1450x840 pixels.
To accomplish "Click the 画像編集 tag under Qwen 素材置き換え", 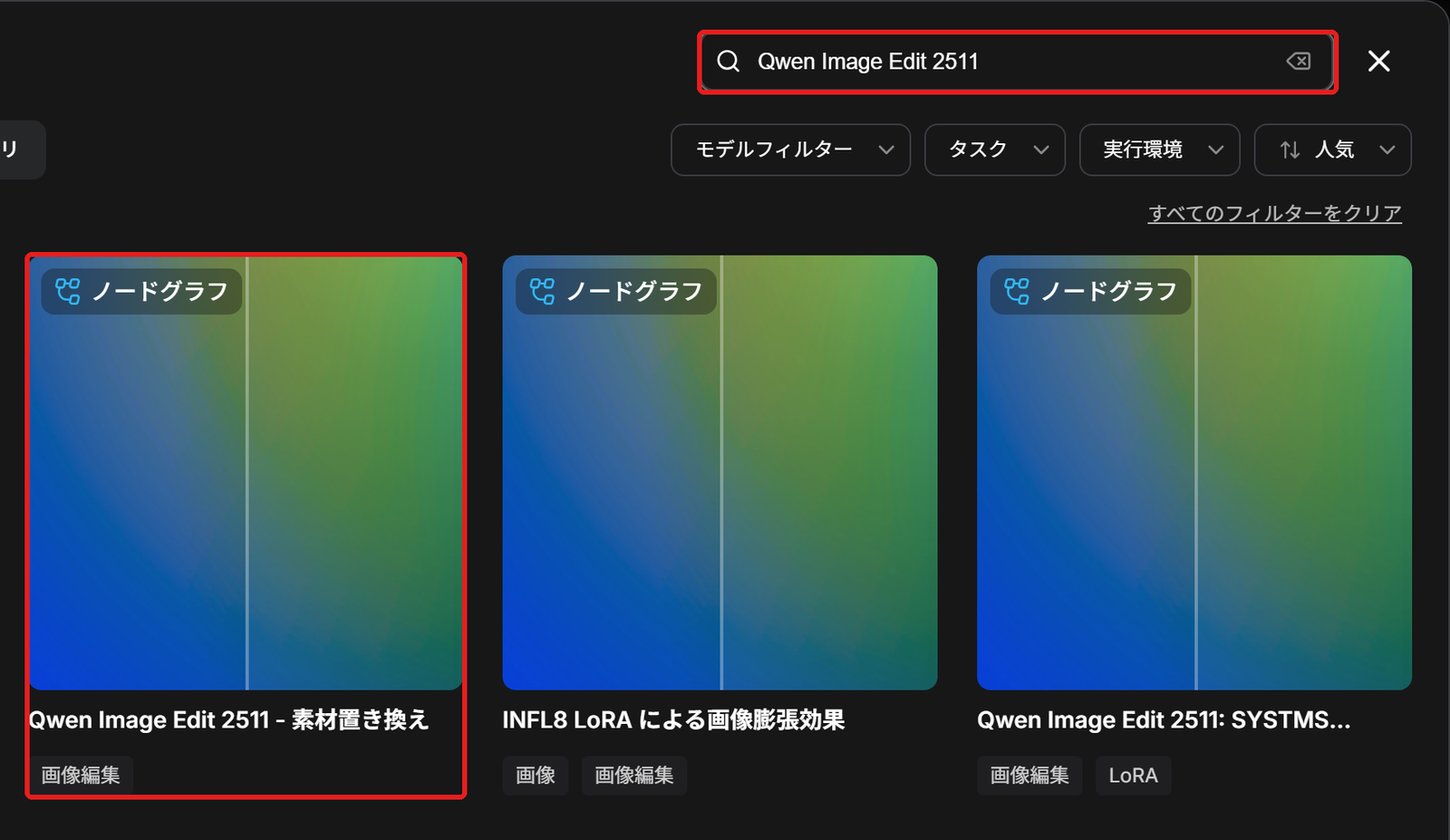I will [81, 776].
